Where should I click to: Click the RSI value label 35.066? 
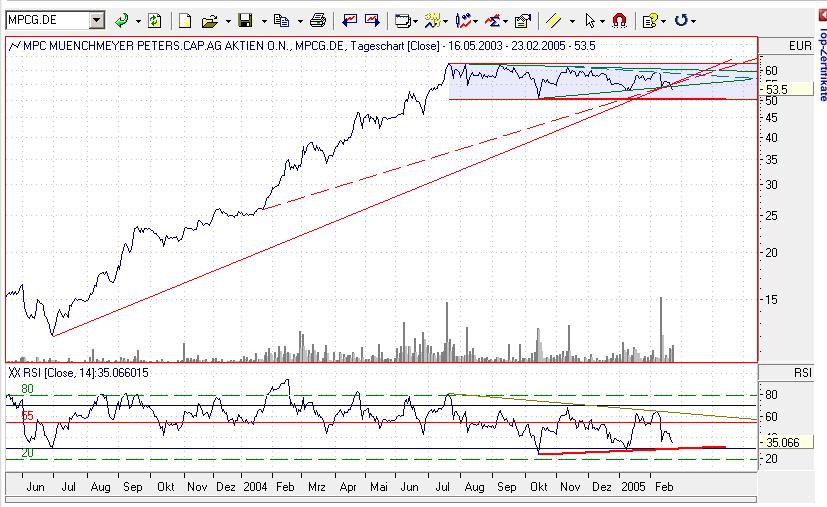[782, 443]
